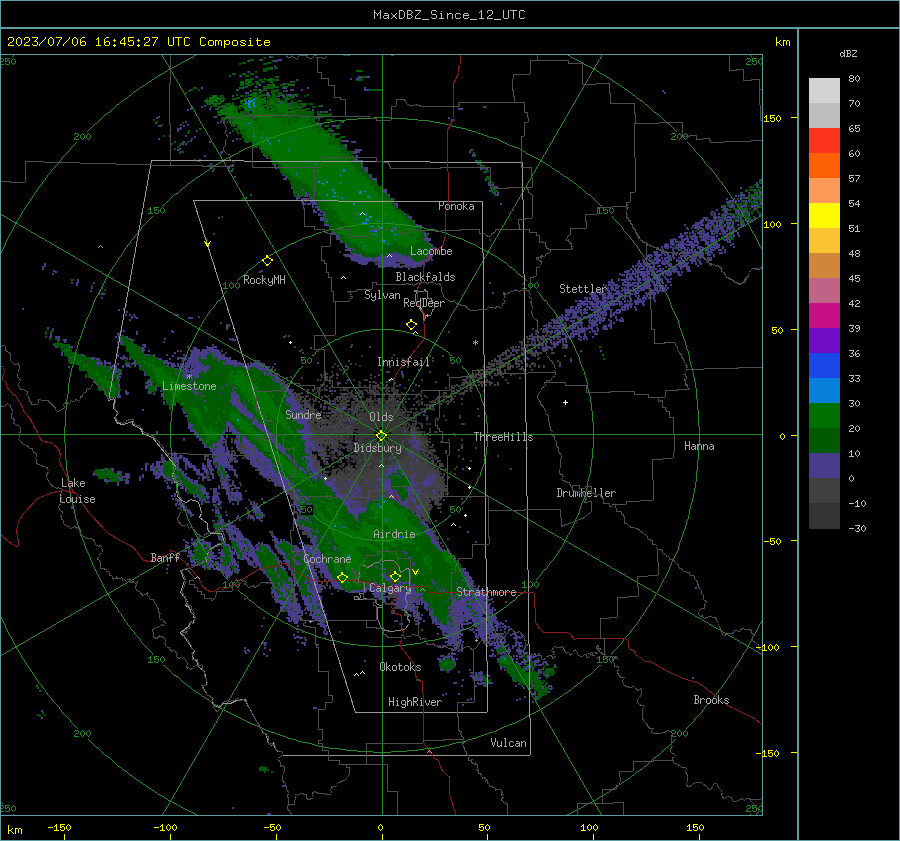Screen dimensions: 900x841
Task: Click the 80 dBZ white legend swatch
Action: click(x=824, y=91)
